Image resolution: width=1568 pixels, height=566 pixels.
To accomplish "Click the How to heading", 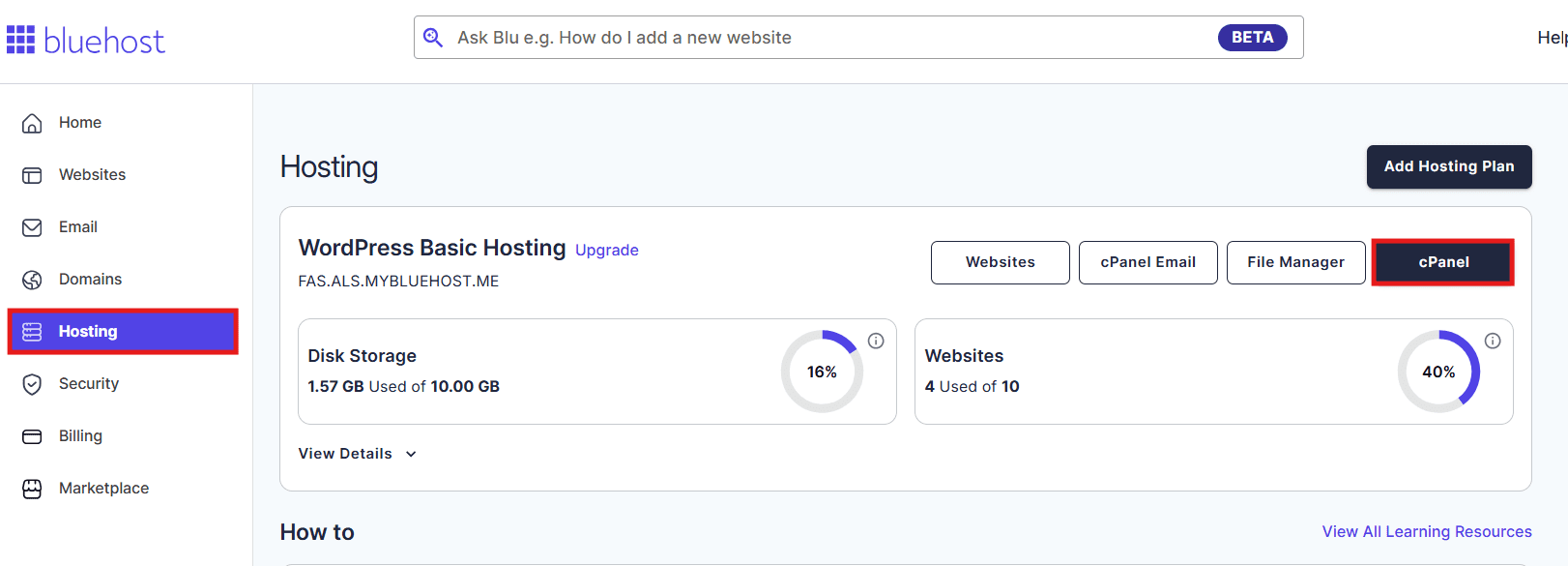I will (317, 532).
